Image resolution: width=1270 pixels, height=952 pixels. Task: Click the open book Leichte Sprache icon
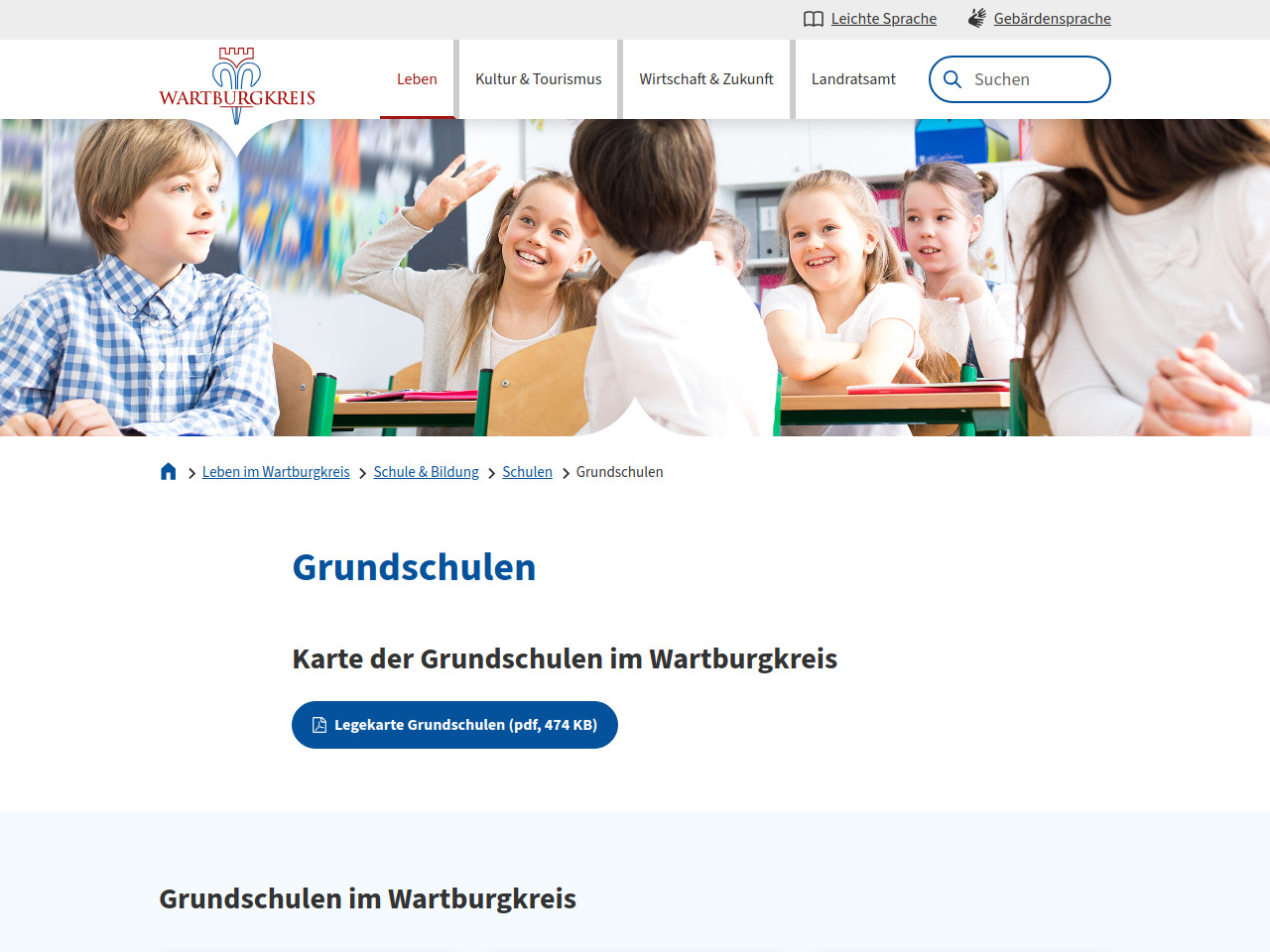coord(814,19)
